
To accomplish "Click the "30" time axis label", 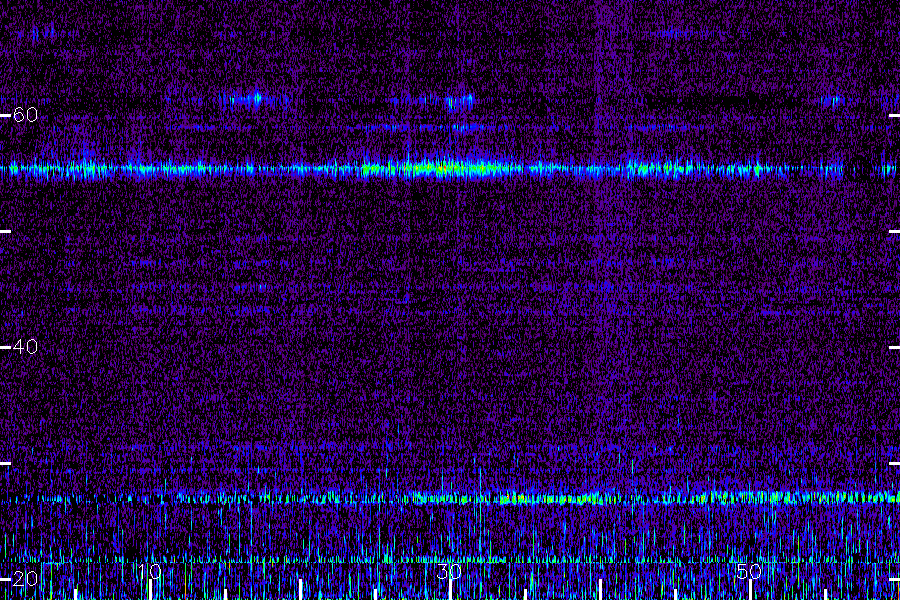I will pyautogui.click(x=449, y=571).
